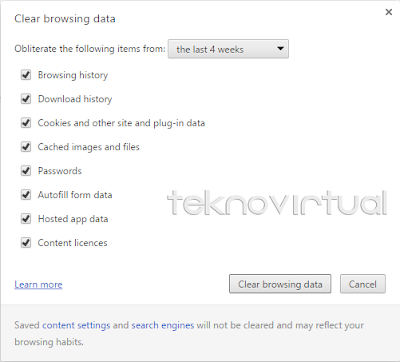Viewport: 400px width, 362px height.
Task: Click the 'Hosted app data' label text
Action: [73, 219]
